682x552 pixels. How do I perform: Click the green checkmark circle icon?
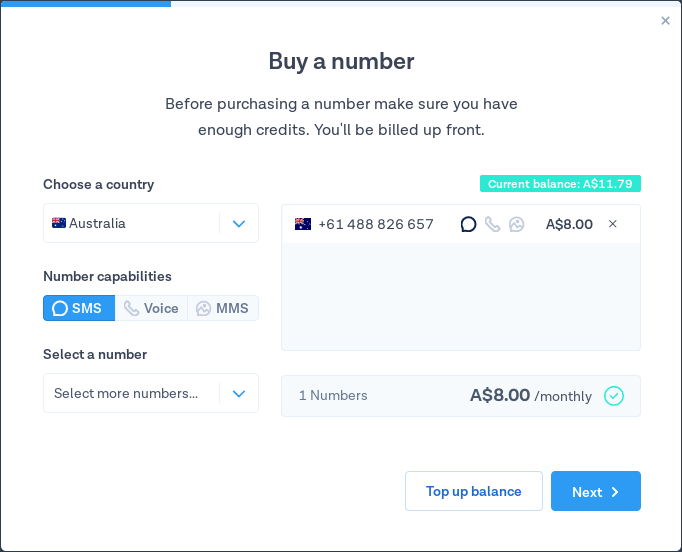click(614, 396)
